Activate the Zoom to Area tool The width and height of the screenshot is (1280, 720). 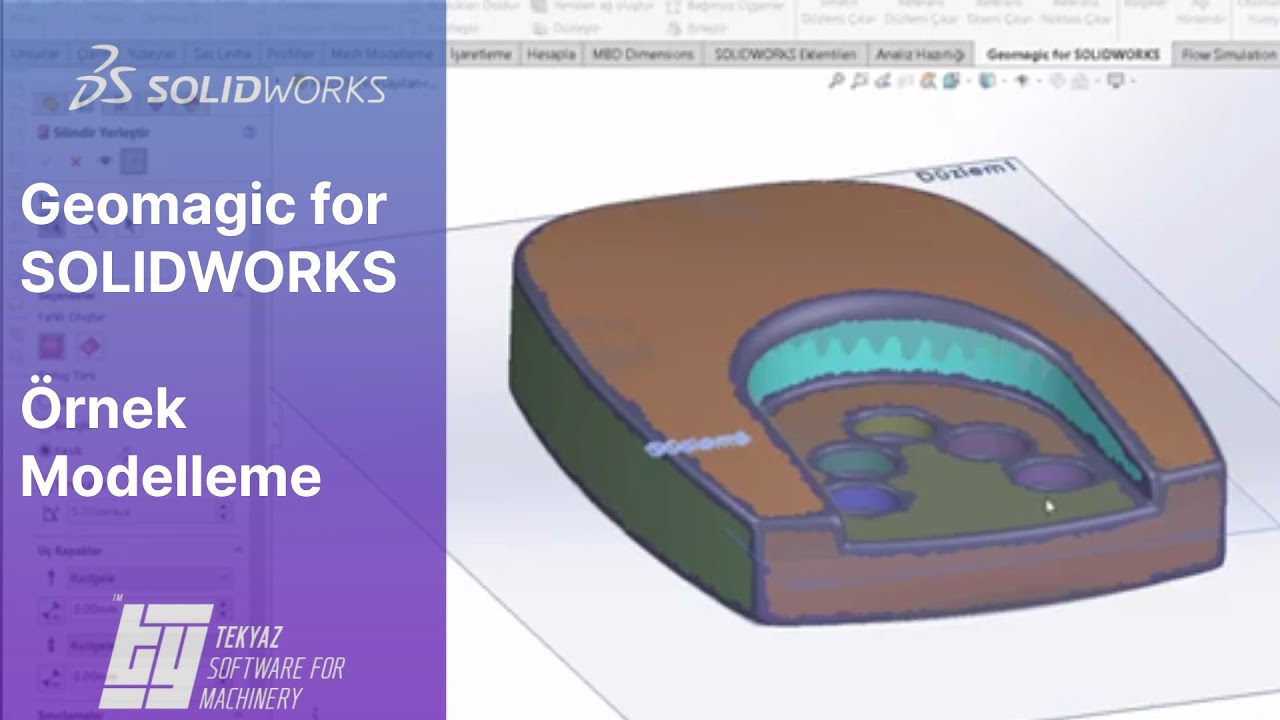coord(858,85)
